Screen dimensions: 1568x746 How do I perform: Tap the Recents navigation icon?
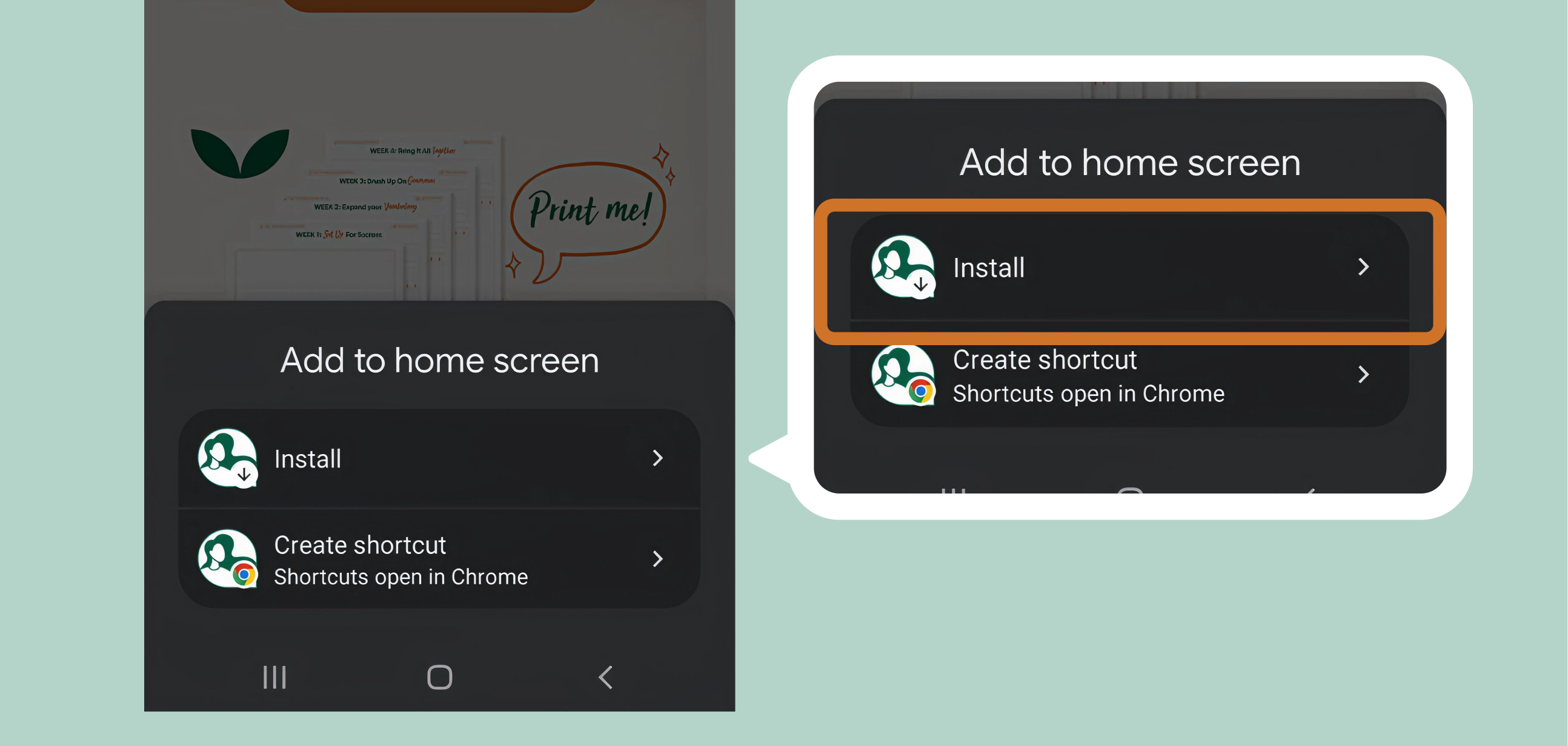273,676
